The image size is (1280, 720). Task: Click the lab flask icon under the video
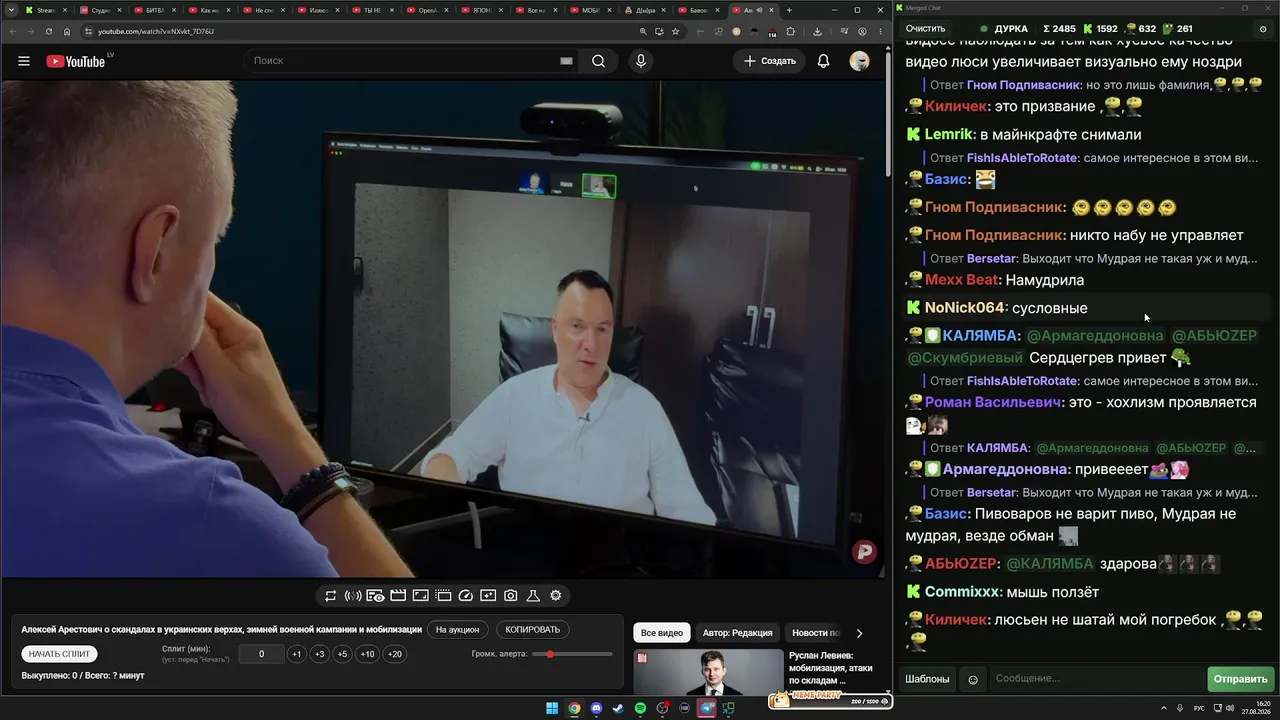533,595
